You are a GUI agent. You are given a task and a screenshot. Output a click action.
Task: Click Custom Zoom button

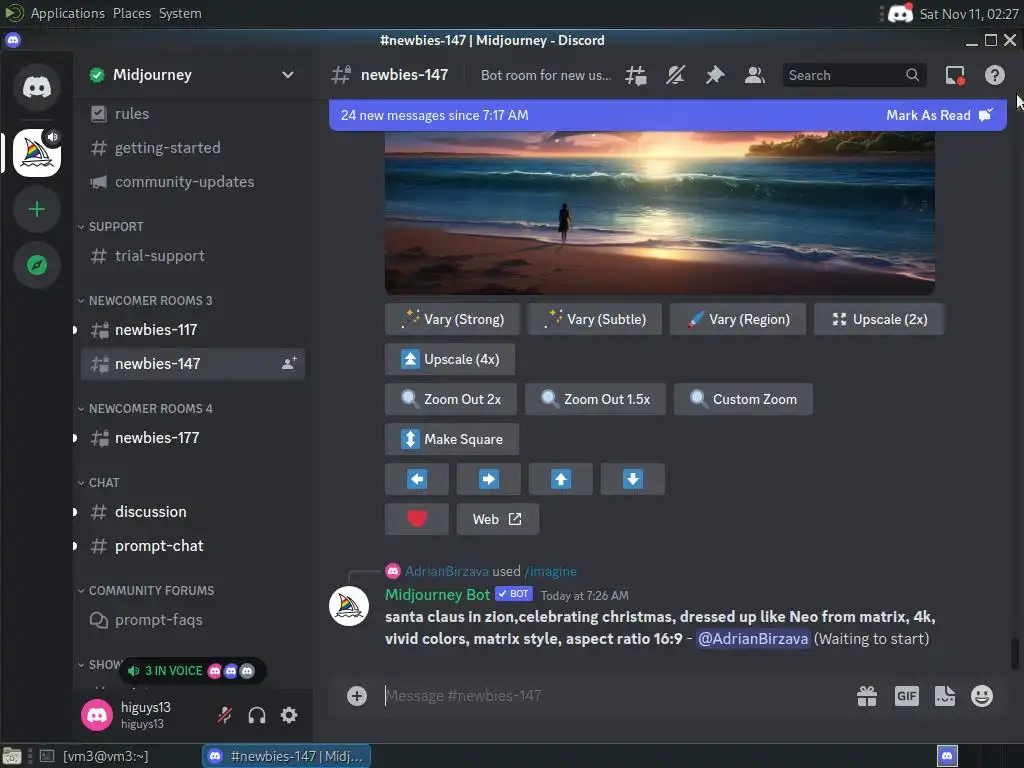743,399
